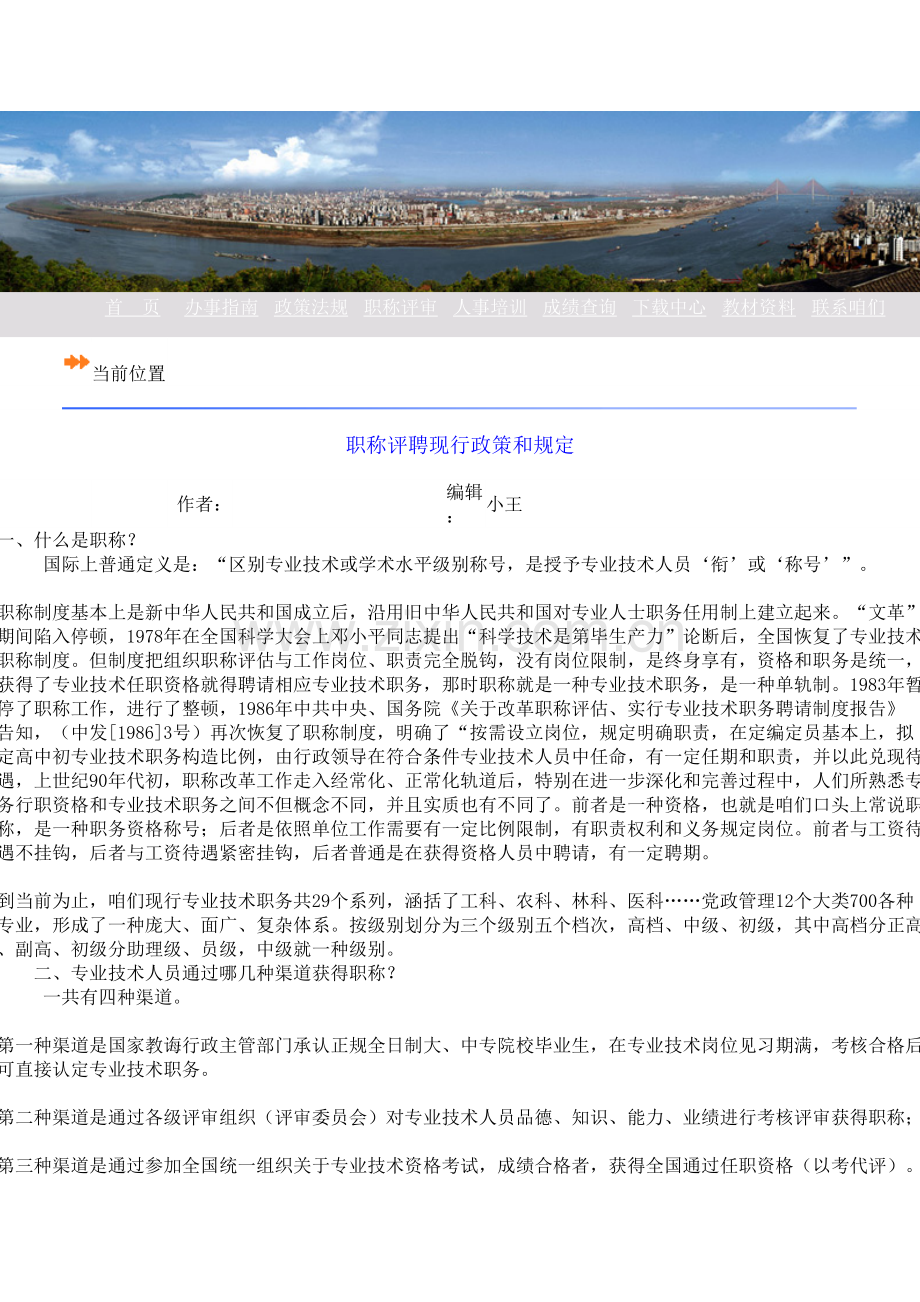Click the panoramic river city banner image
Viewport: 920px width, 1302px height.
click(x=460, y=201)
